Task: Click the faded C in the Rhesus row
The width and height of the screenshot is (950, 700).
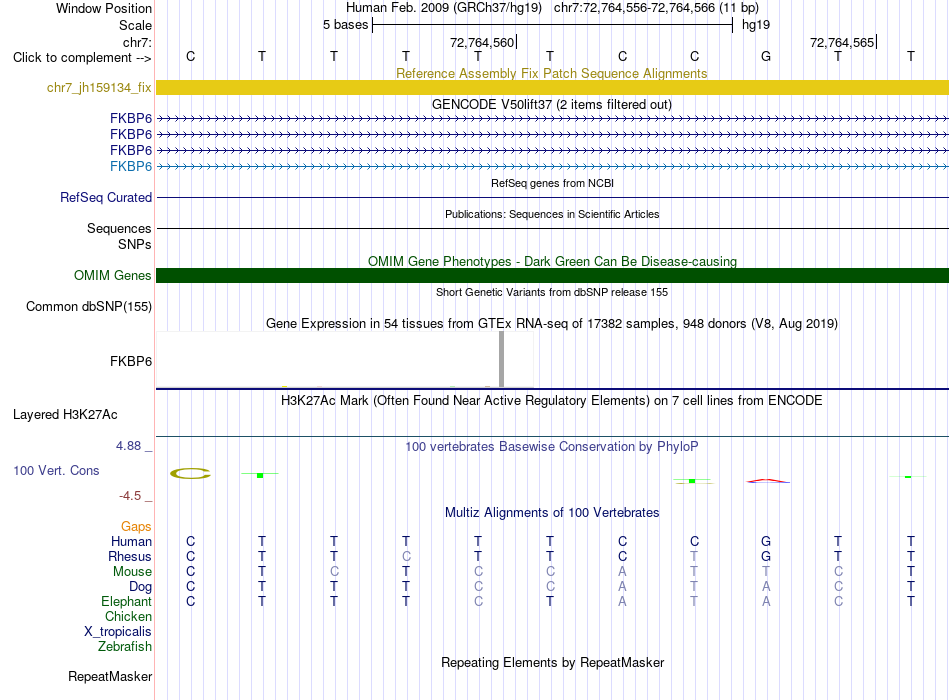Action: coord(406,556)
